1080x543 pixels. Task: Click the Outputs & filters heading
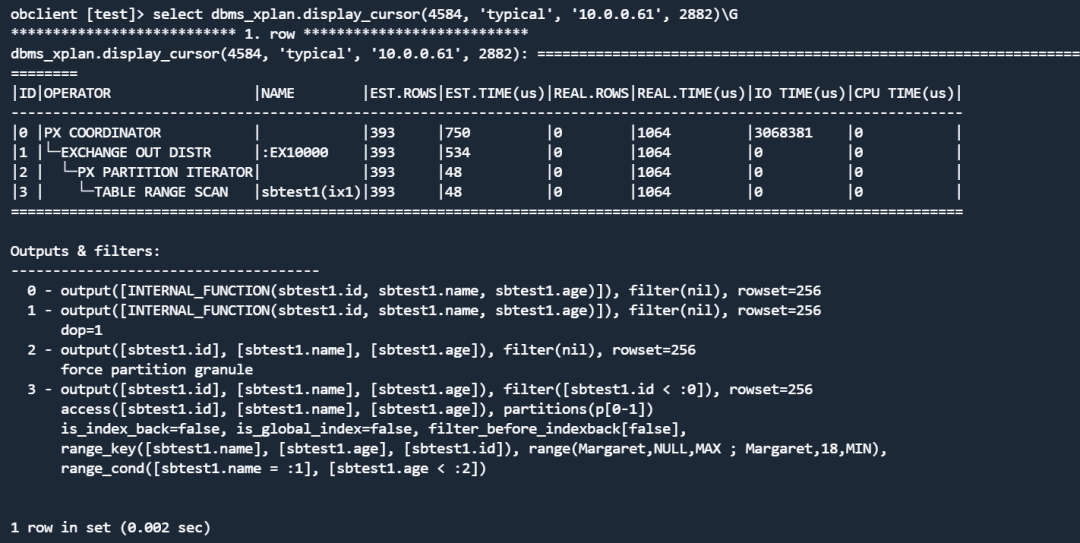(85, 251)
